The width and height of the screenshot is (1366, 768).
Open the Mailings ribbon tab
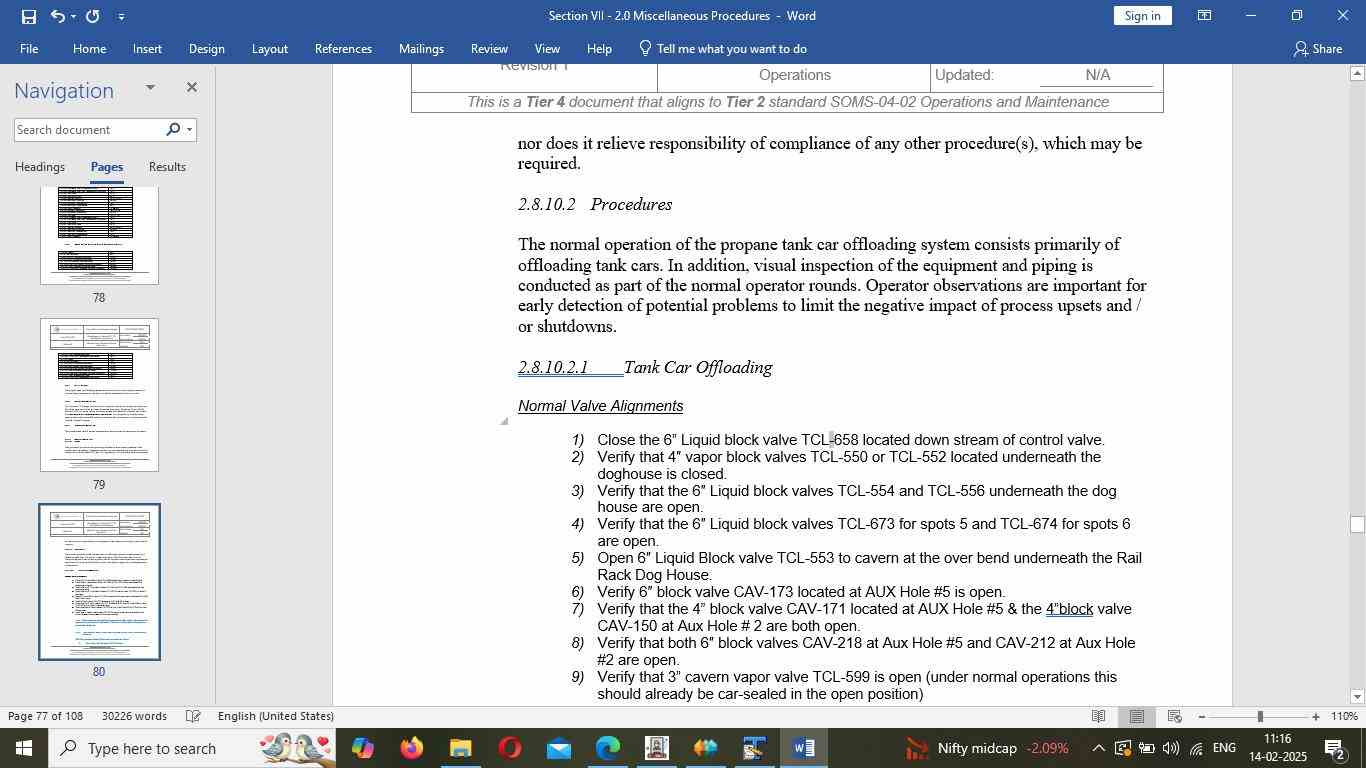pos(421,48)
